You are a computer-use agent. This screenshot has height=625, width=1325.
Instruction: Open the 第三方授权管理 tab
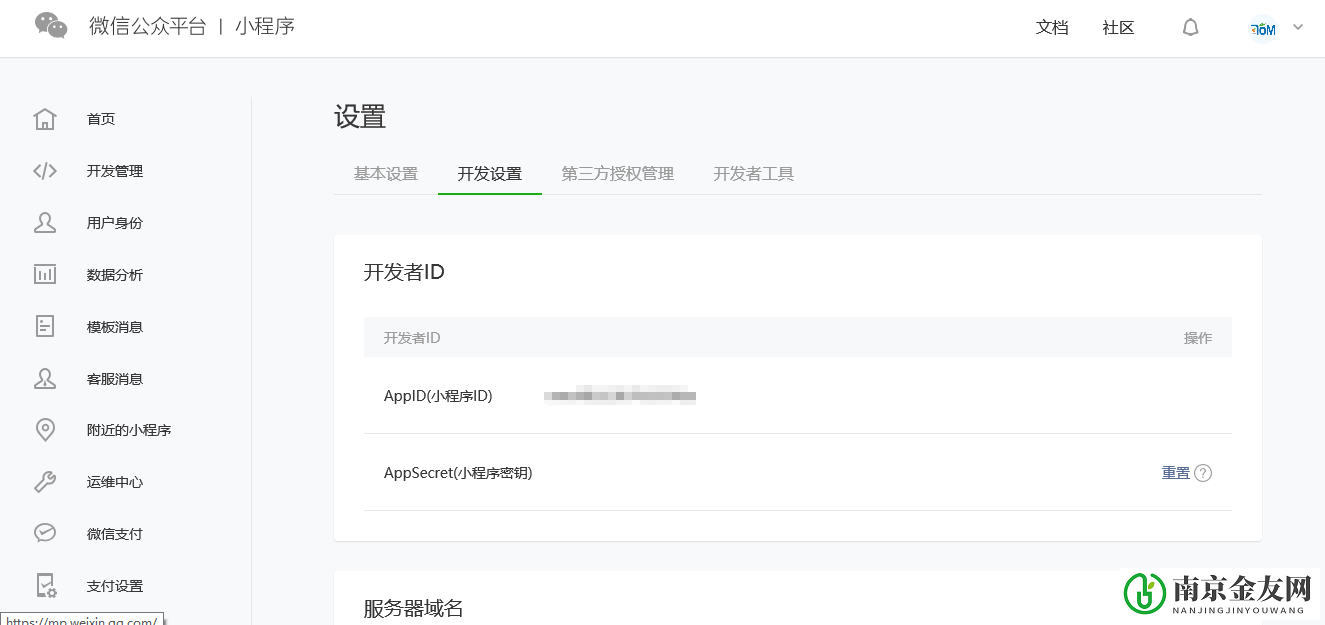coord(617,173)
